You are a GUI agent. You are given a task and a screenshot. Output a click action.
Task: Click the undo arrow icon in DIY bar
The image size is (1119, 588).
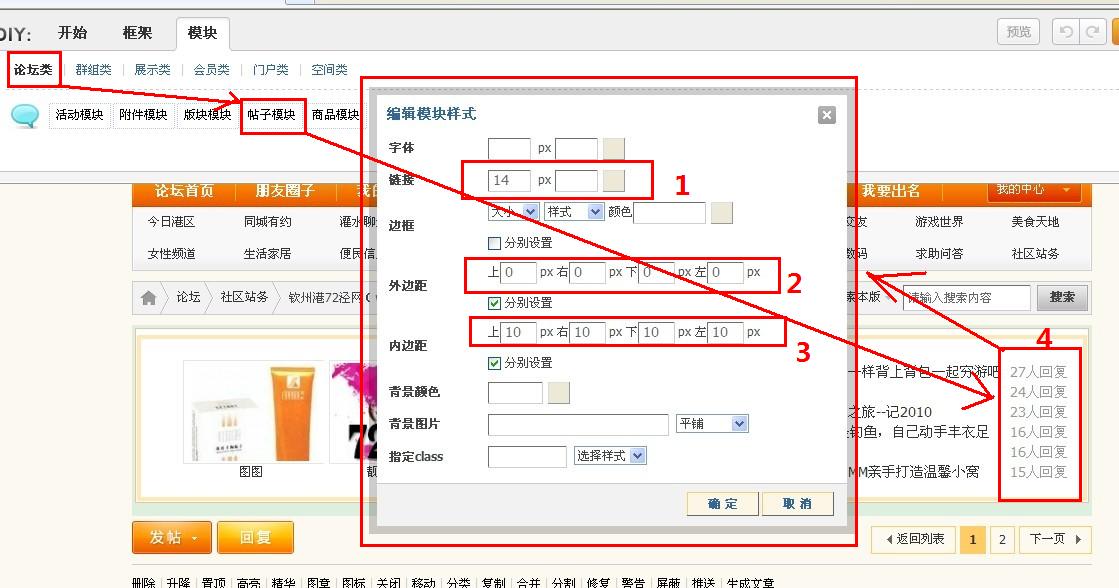(1066, 32)
